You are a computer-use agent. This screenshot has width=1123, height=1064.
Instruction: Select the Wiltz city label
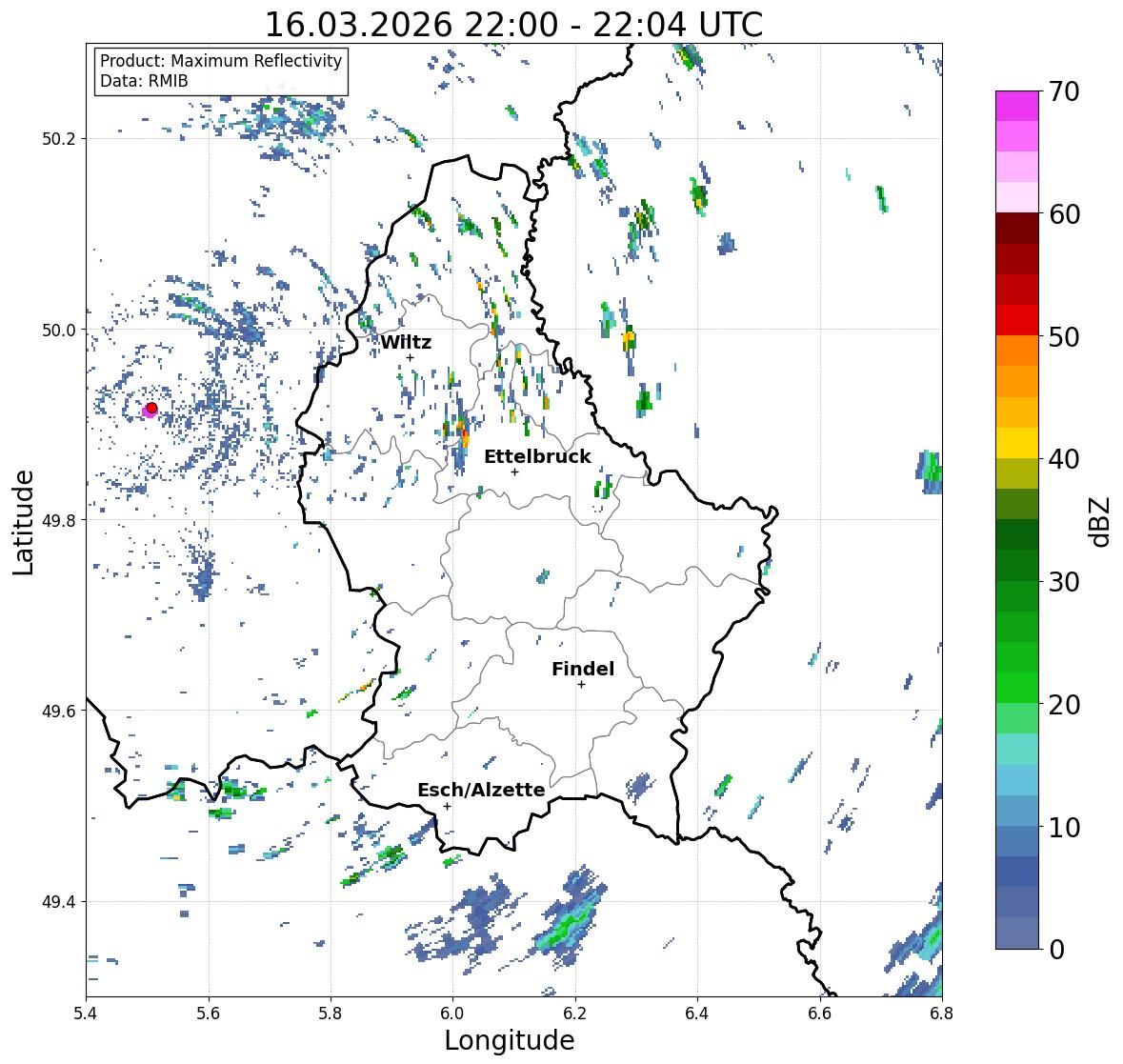[406, 342]
